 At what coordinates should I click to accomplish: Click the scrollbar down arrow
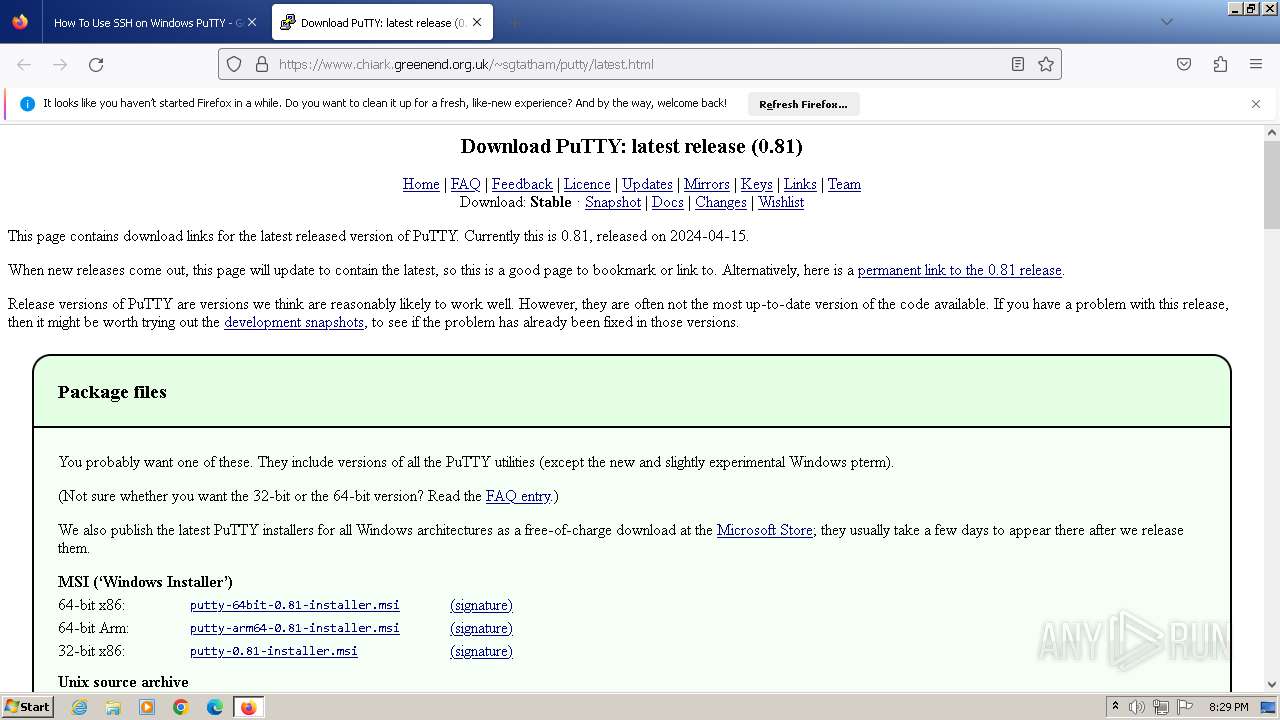(x=1272, y=685)
